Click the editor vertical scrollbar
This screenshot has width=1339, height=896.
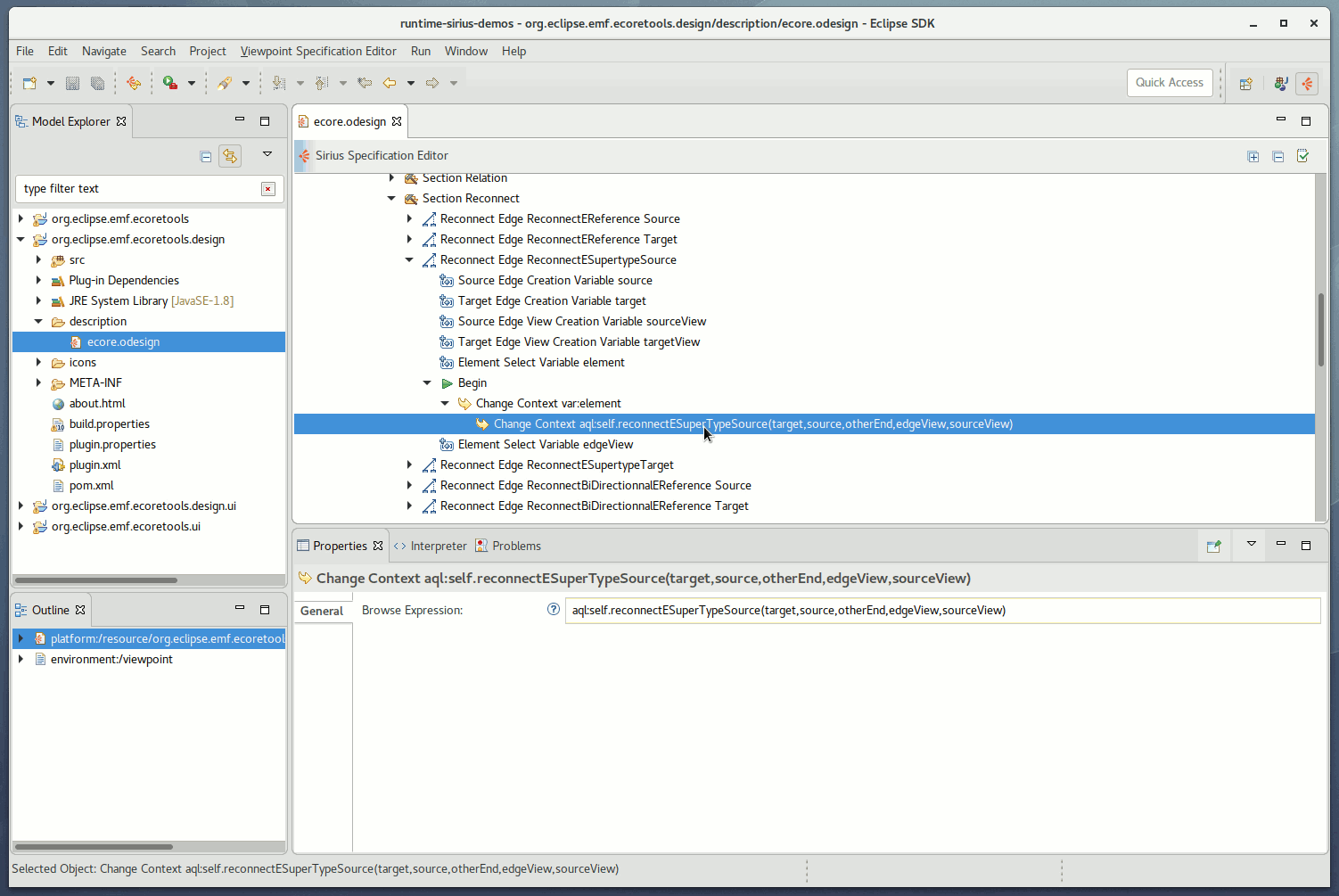click(1321, 330)
